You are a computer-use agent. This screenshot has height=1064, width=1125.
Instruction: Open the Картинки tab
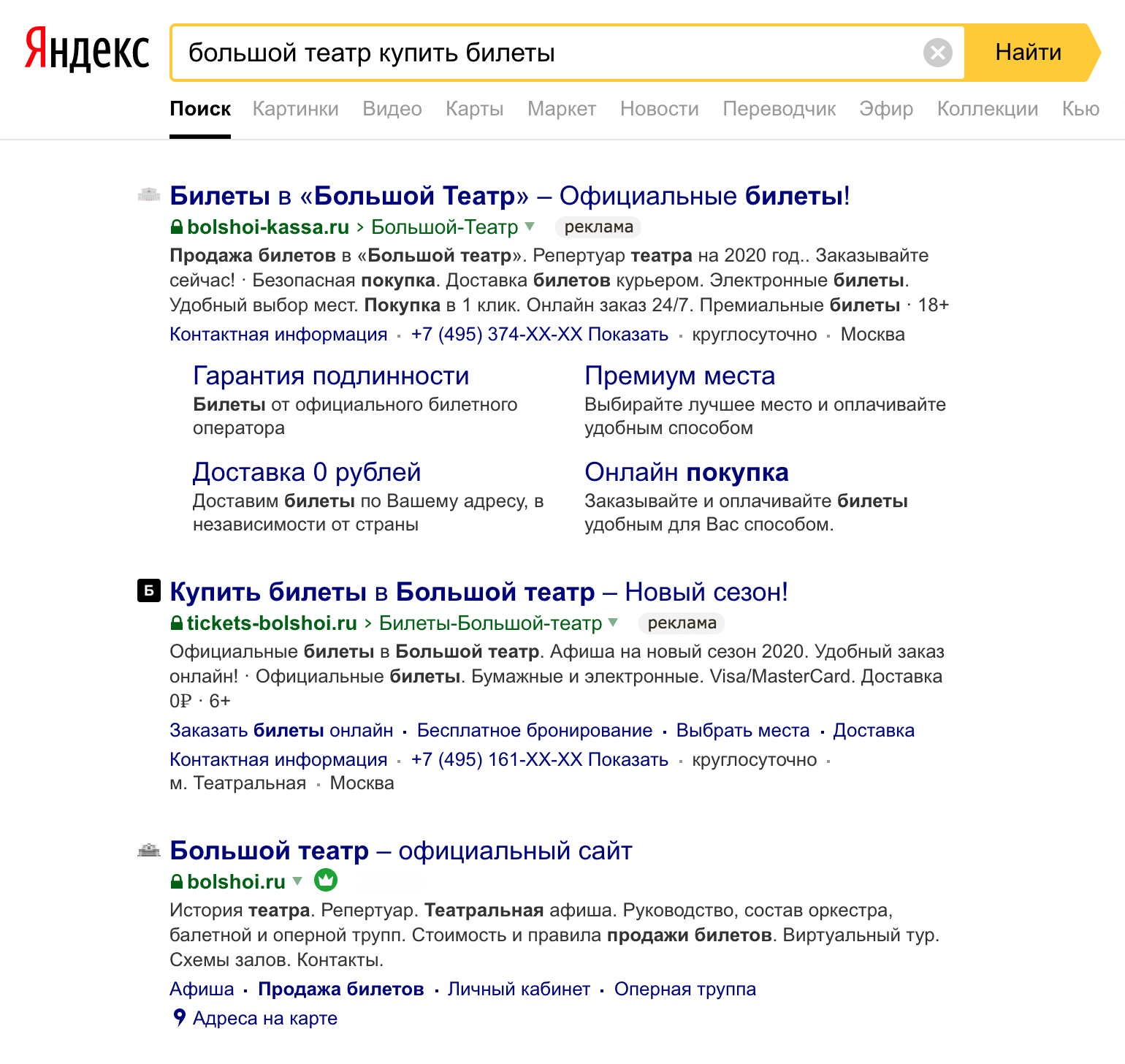pyautogui.click(x=296, y=109)
